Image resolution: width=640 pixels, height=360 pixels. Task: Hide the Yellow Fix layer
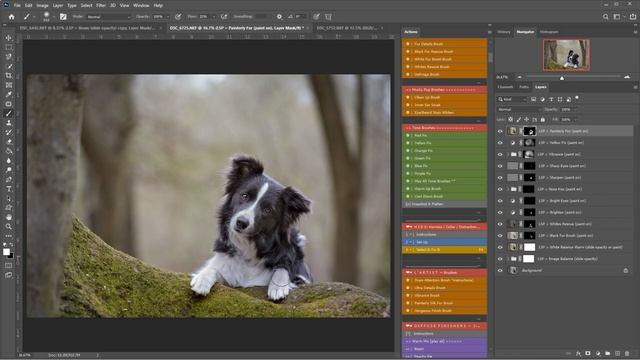pos(500,142)
